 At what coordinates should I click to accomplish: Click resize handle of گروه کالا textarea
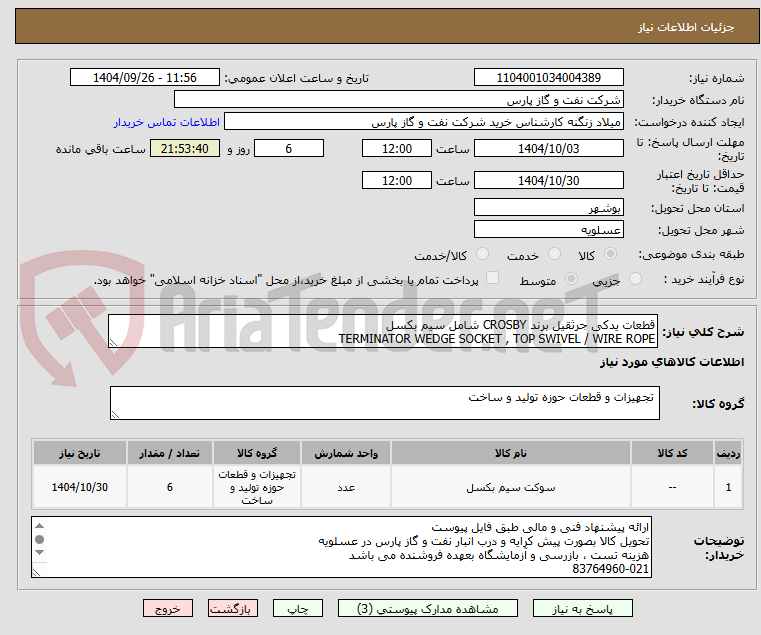(115, 415)
